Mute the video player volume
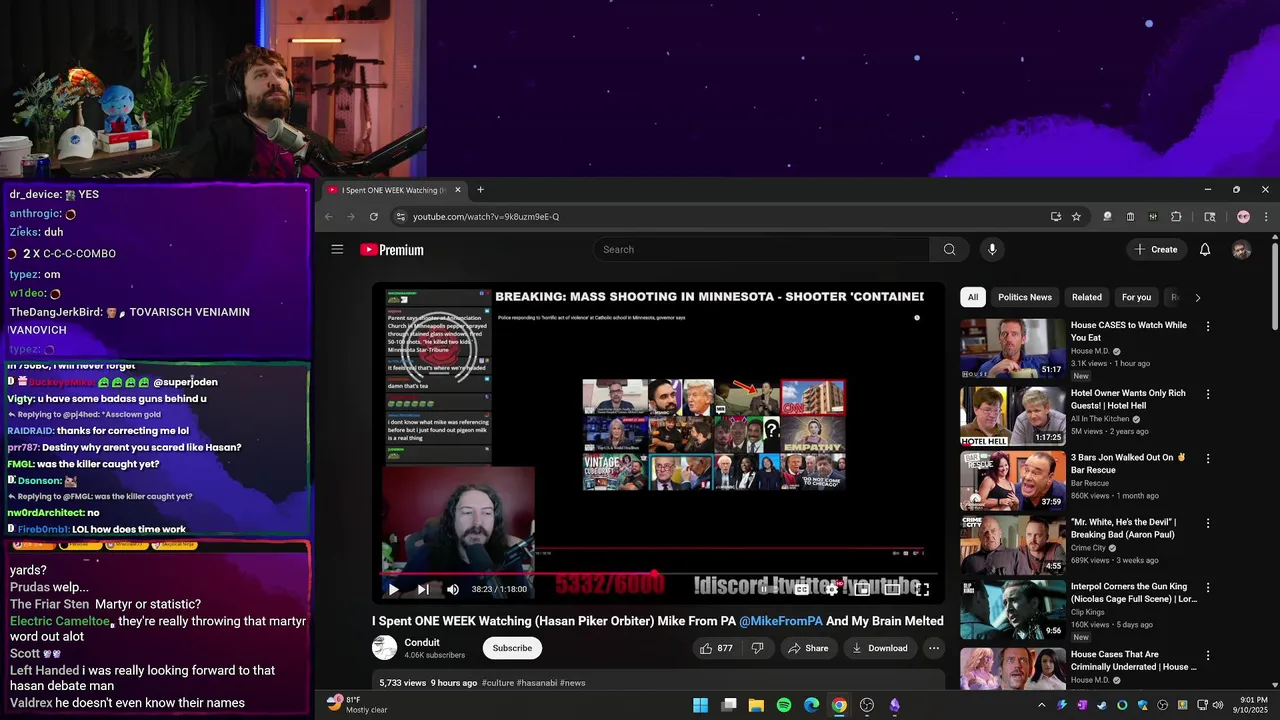1280x720 pixels. (x=453, y=590)
